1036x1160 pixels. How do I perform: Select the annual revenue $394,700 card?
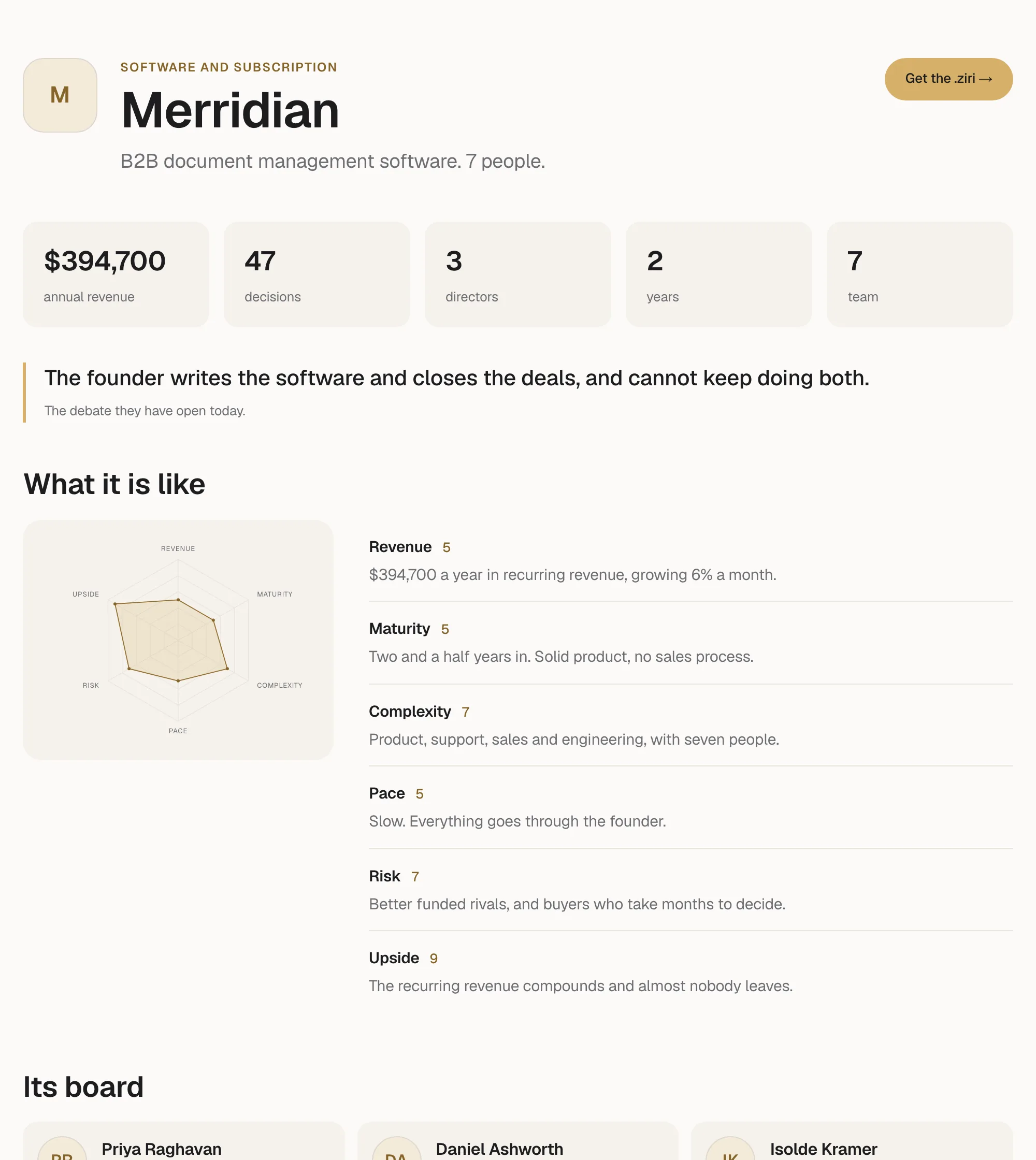pos(116,274)
